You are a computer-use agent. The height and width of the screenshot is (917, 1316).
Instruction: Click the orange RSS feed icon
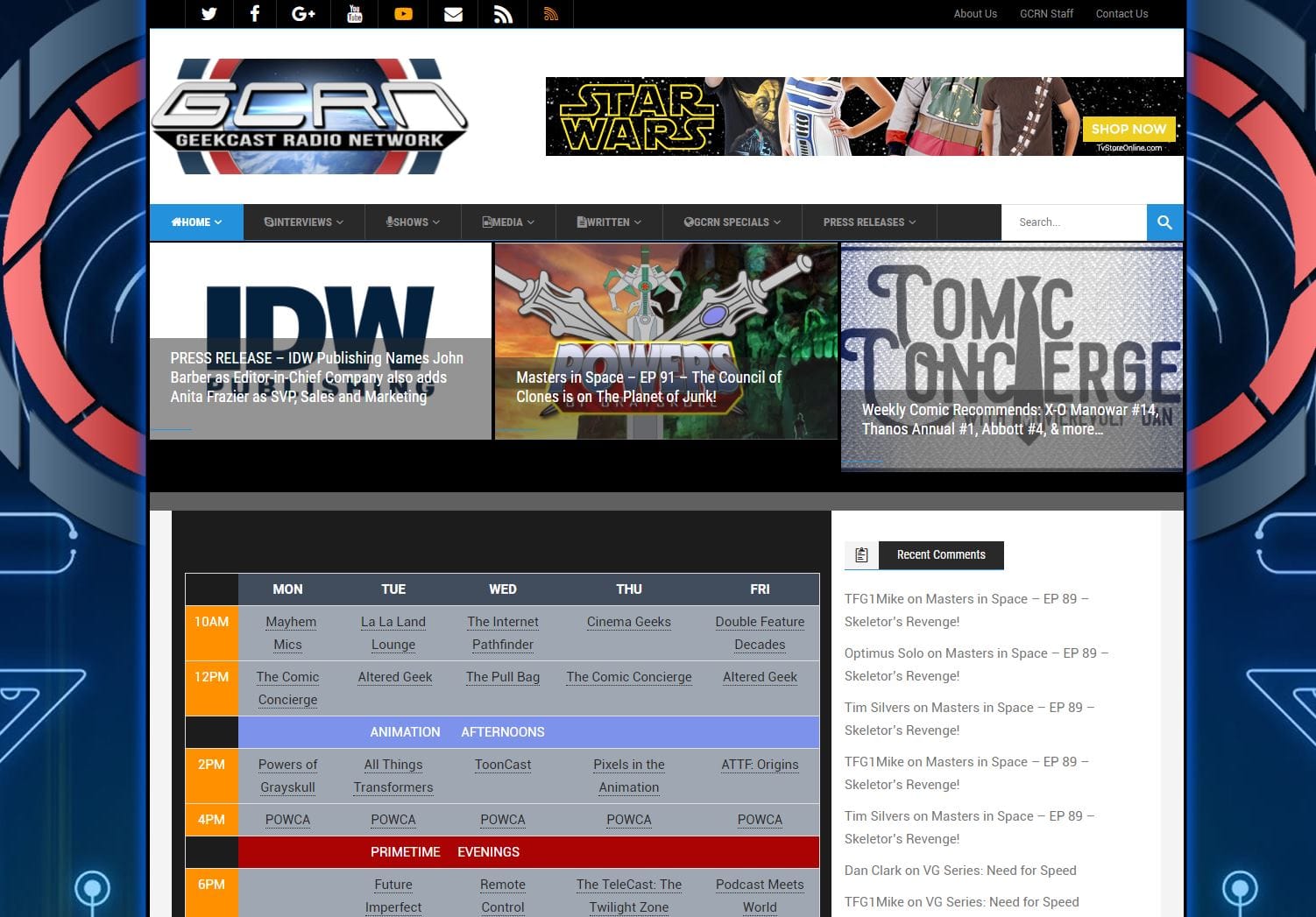pos(551,14)
